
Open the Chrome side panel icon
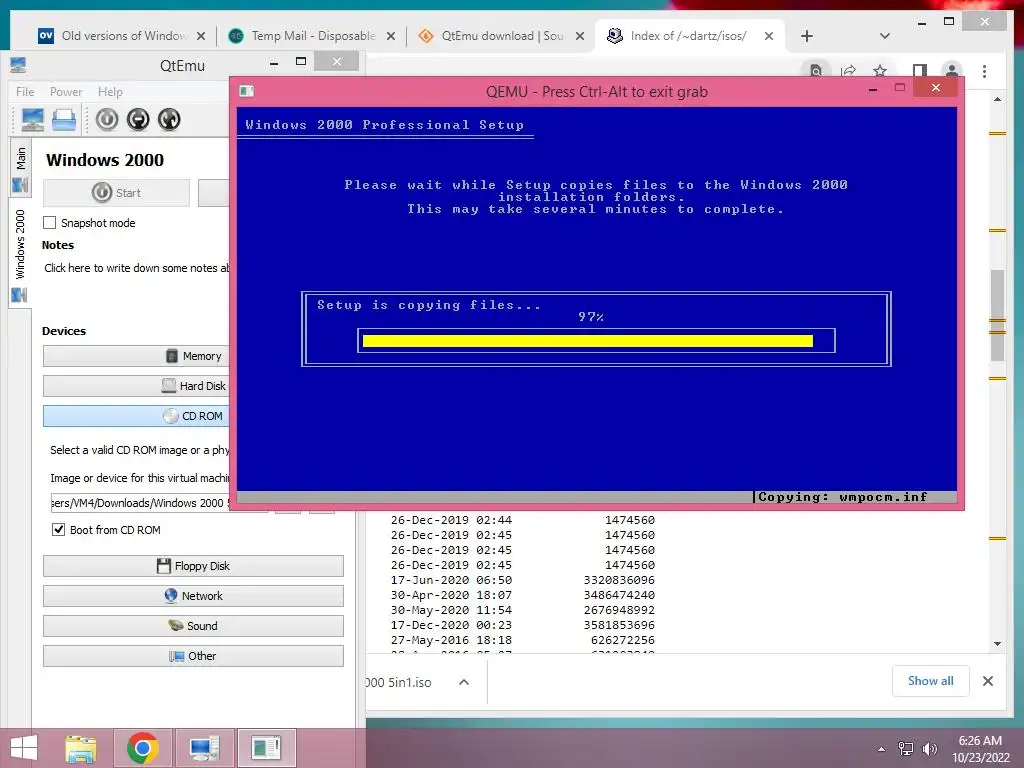coord(920,71)
